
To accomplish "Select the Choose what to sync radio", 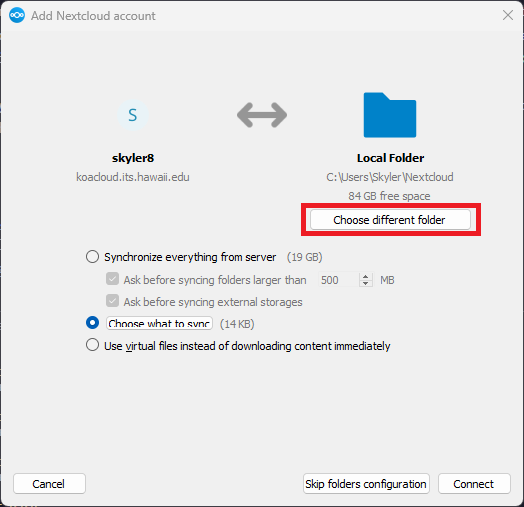I will (x=92, y=323).
